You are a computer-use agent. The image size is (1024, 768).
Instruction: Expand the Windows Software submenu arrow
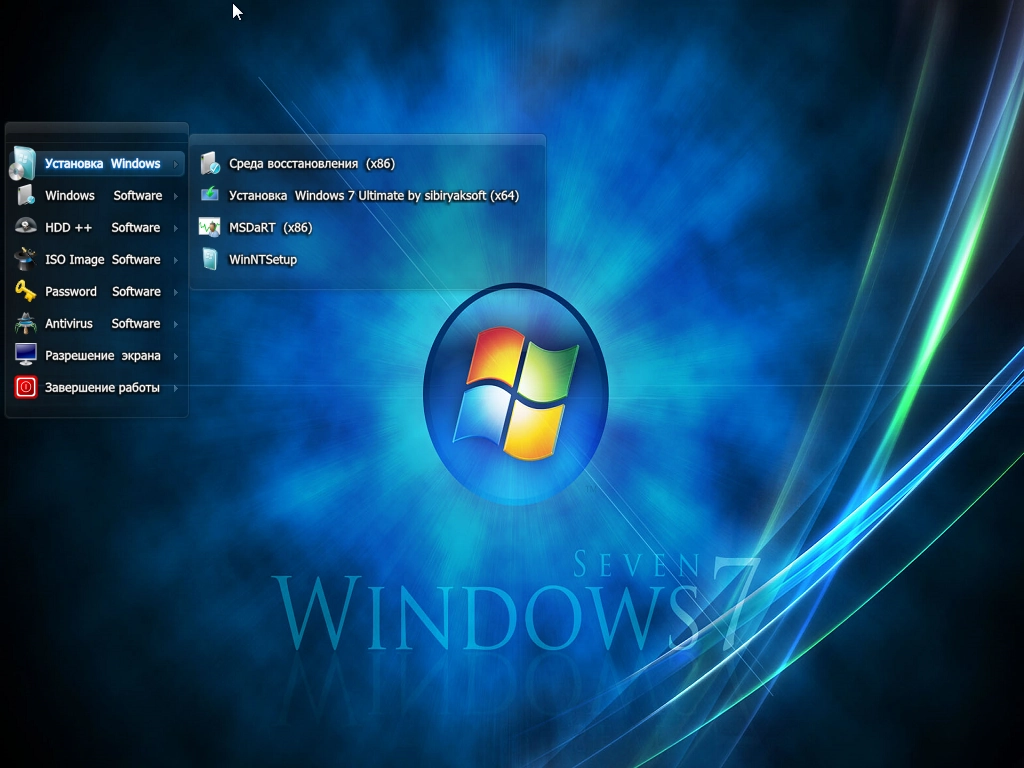point(175,196)
